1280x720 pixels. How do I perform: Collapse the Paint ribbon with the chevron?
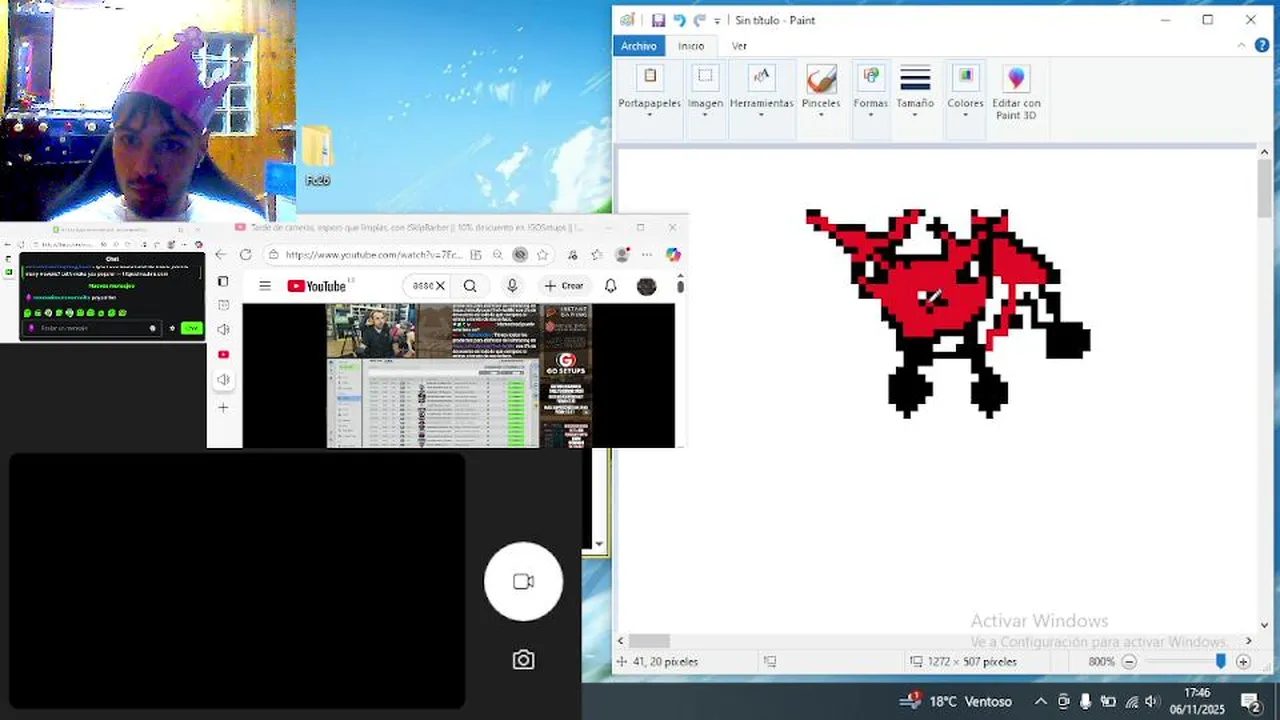tap(1242, 46)
